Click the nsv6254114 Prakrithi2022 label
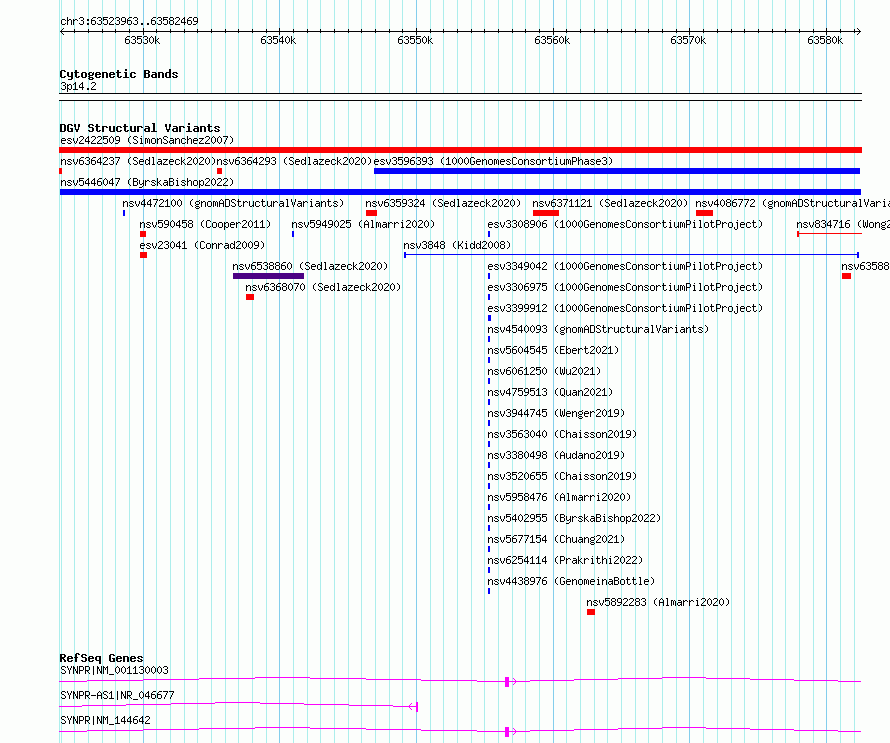 [x=565, y=560]
